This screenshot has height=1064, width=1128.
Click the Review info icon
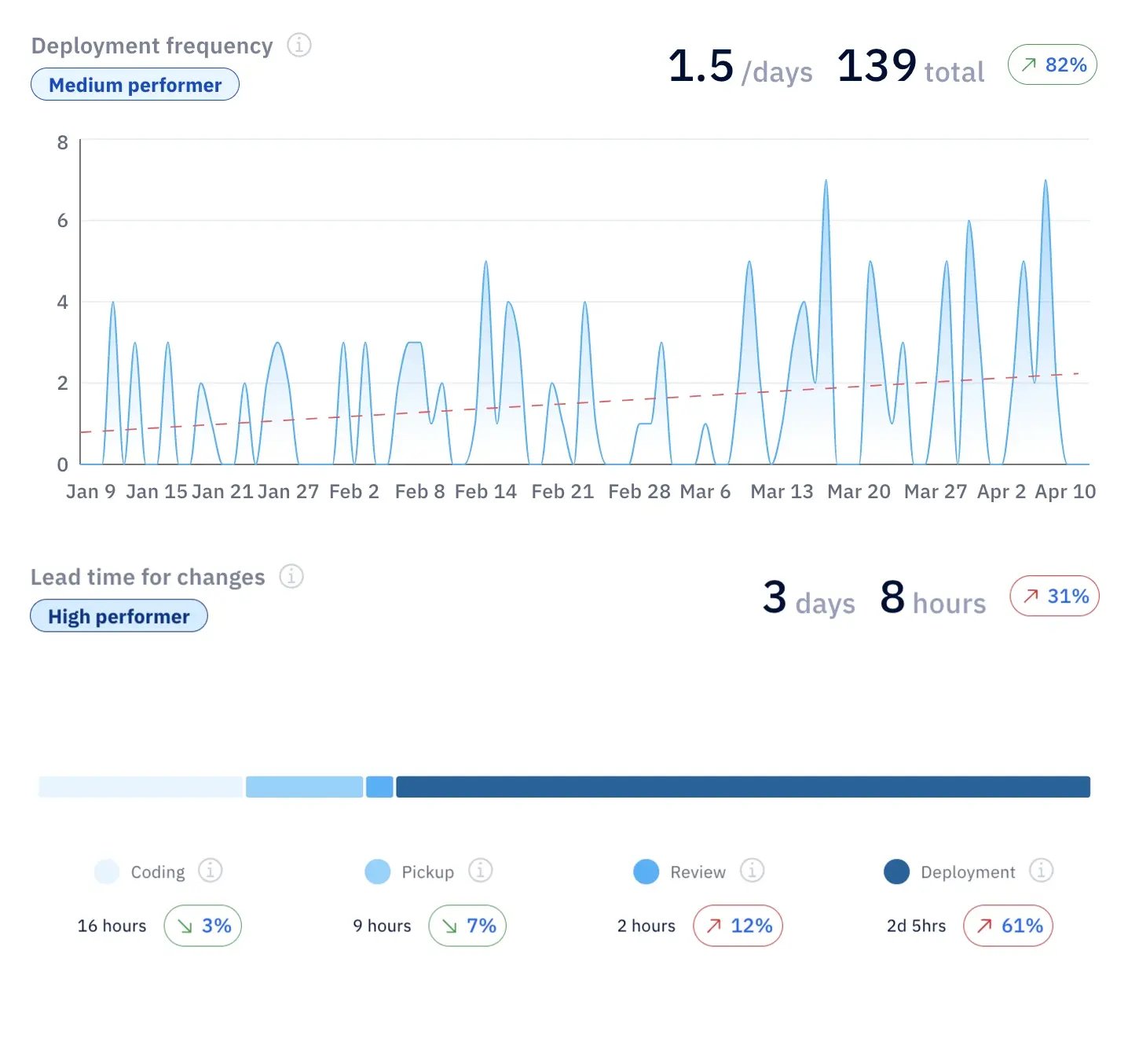pos(752,871)
